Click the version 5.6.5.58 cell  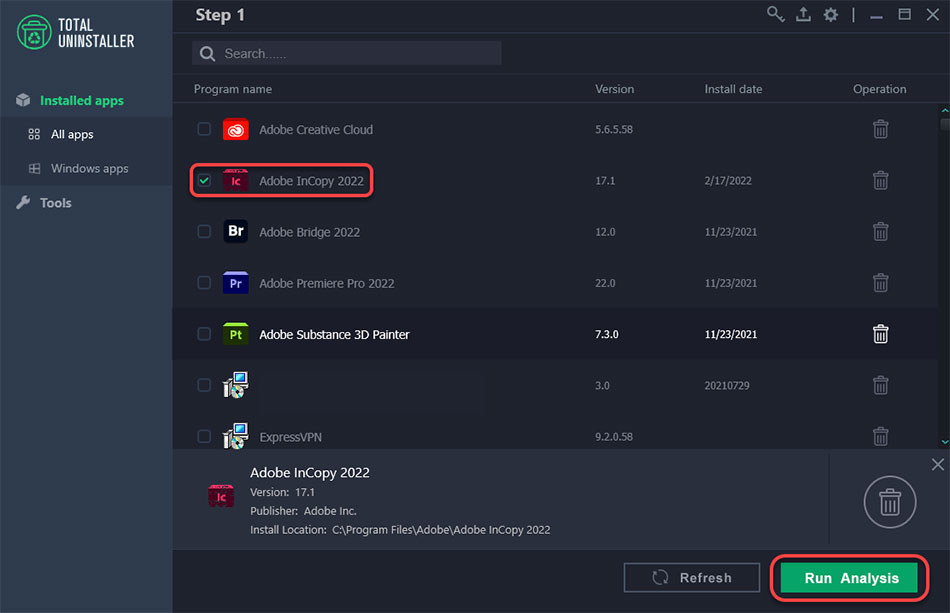click(614, 129)
